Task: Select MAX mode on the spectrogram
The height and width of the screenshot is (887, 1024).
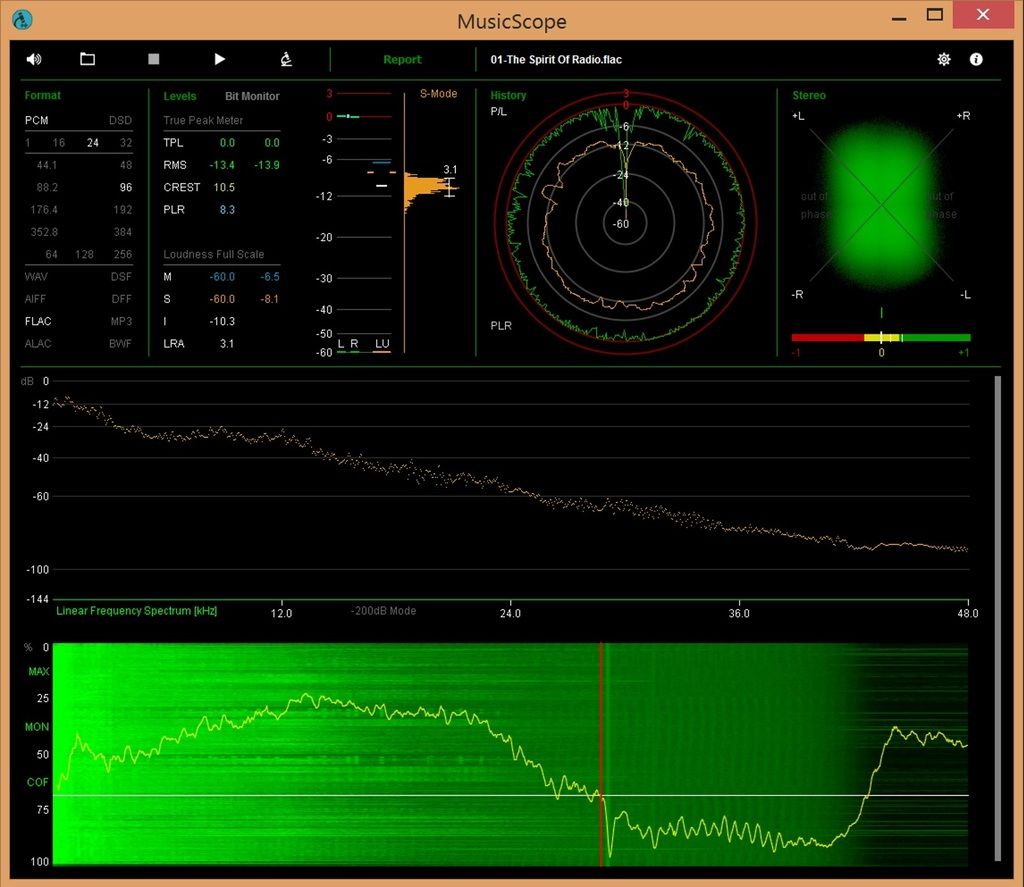Action: 38,671
